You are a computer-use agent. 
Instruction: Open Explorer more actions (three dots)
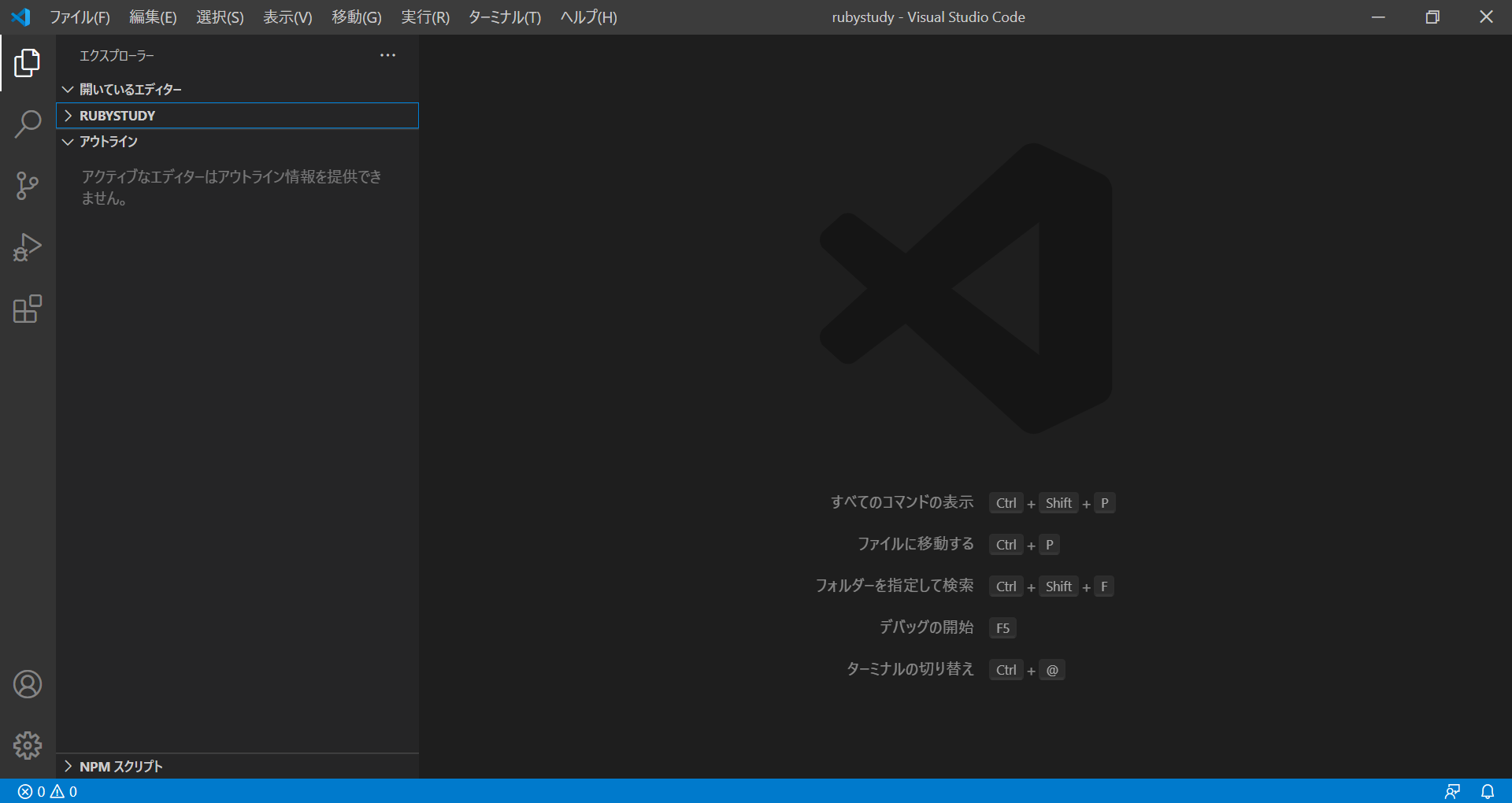coord(387,55)
